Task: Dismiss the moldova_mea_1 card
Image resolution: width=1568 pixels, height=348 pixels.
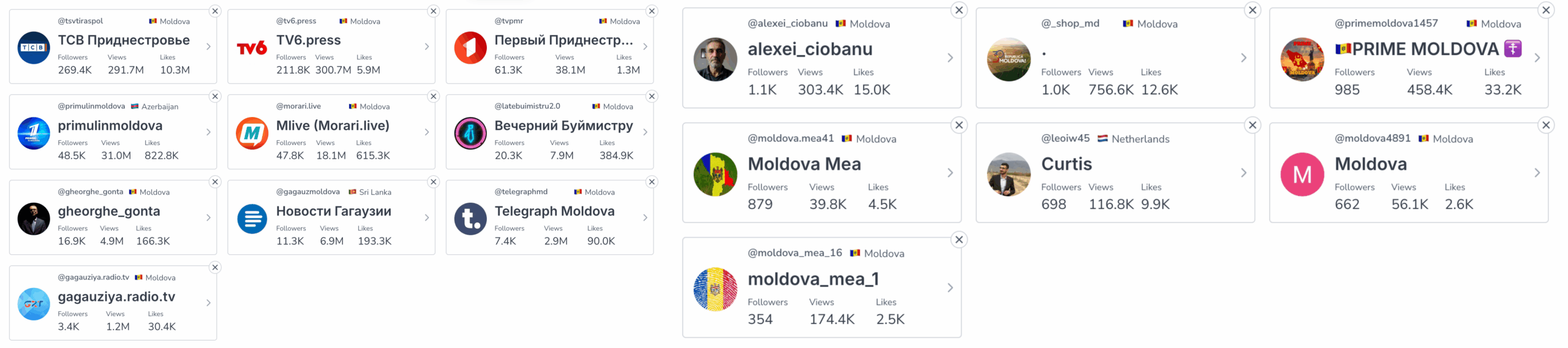Action: point(959,240)
